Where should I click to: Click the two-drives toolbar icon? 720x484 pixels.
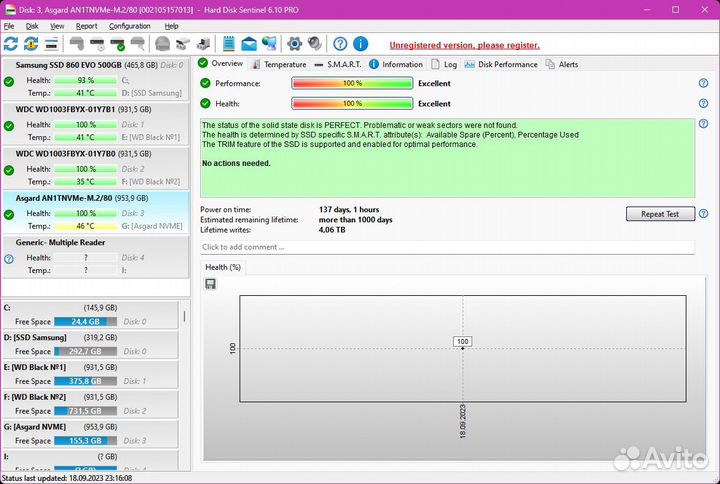pyautogui.click(x=183, y=44)
